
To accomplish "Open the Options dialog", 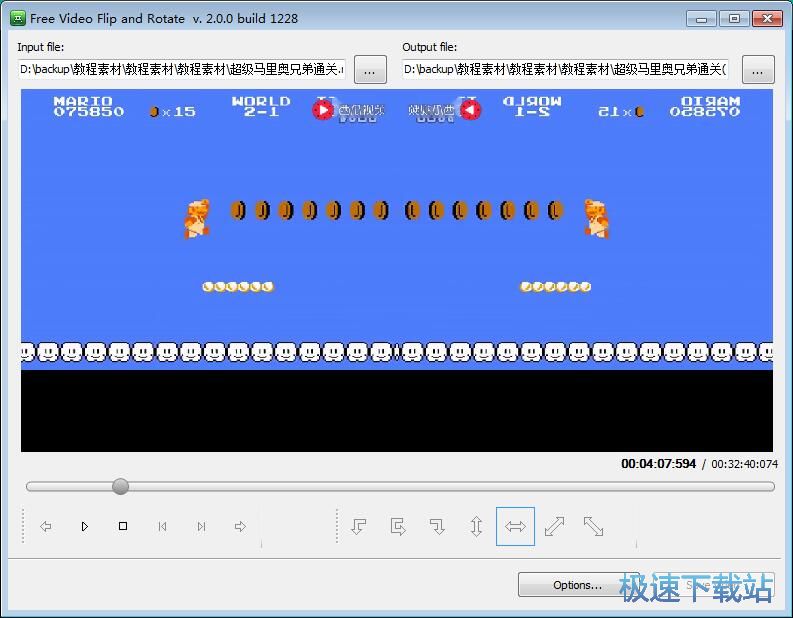I will (578, 585).
